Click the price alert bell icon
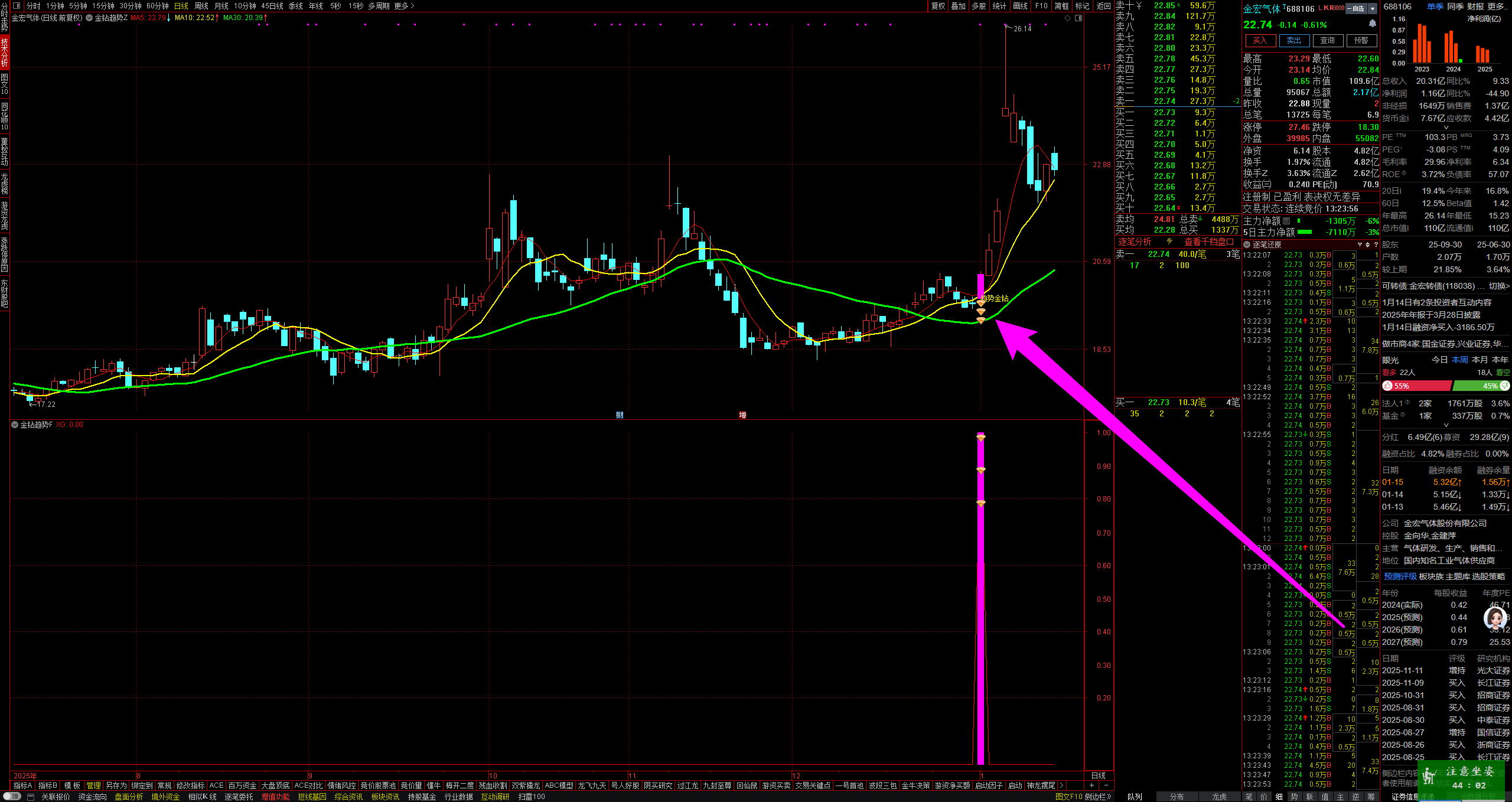Viewport: 1512px width, 802px height. (x=1372, y=24)
